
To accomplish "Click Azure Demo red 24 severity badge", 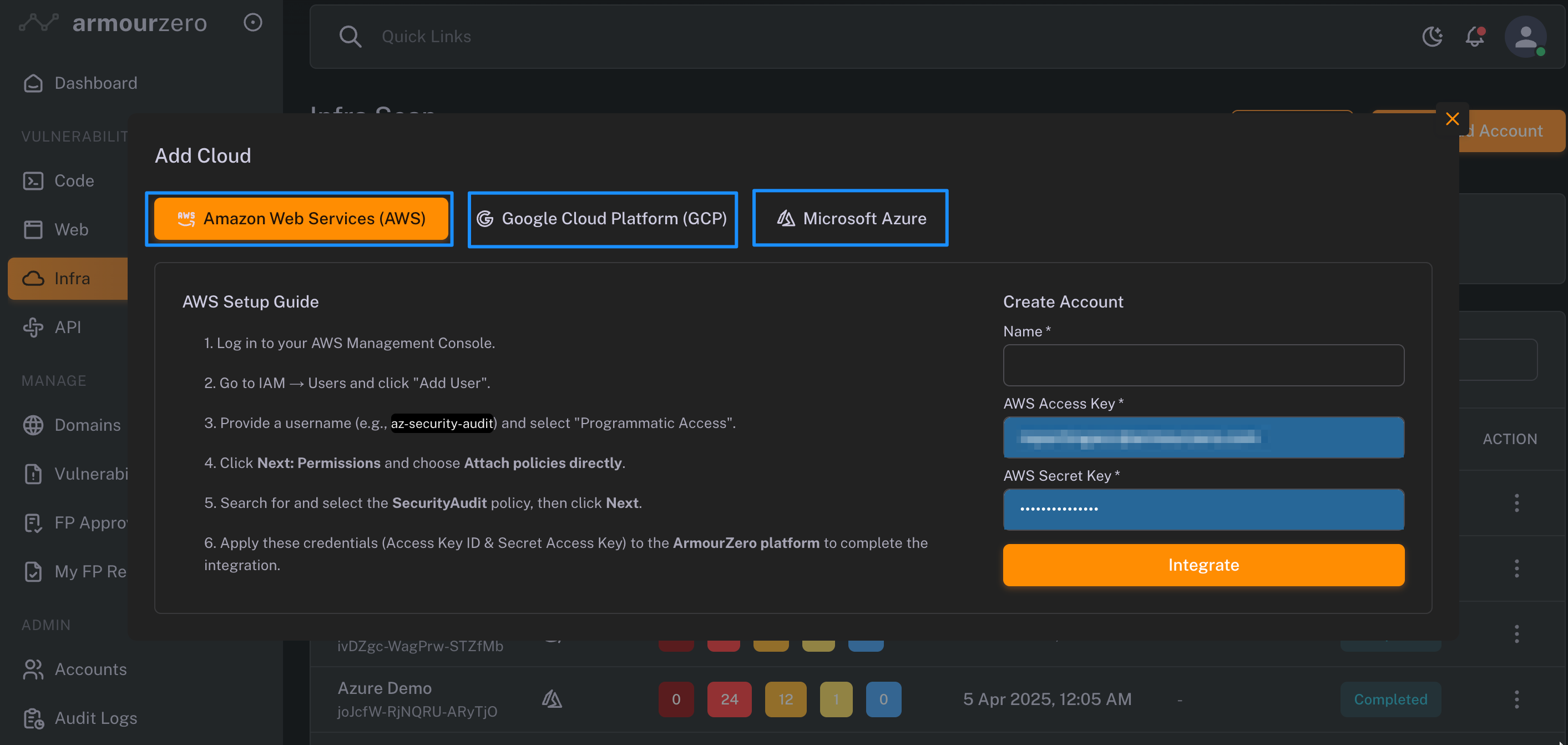I will pyautogui.click(x=729, y=699).
